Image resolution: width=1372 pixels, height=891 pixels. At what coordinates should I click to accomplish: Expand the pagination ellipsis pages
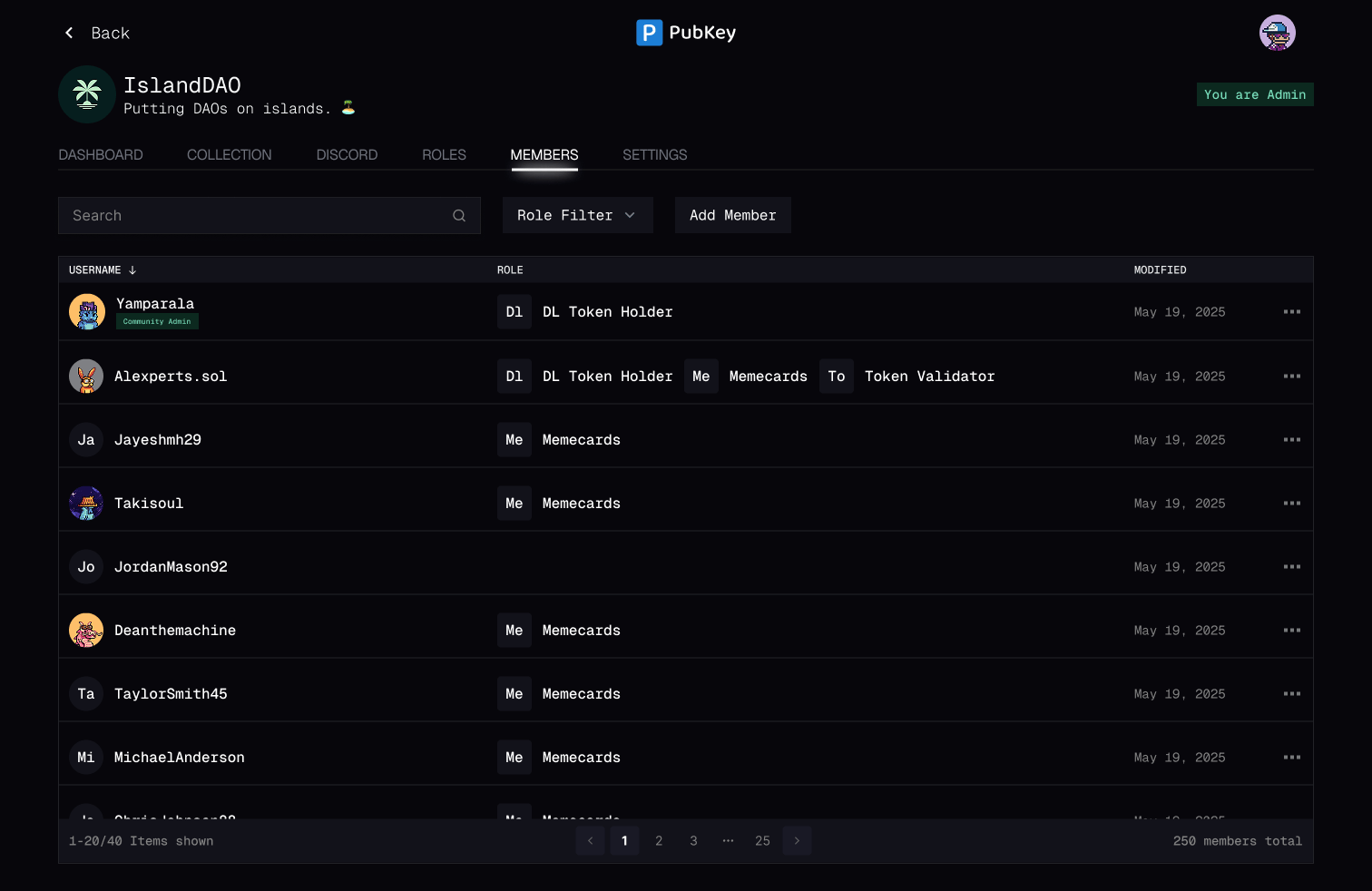click(728, 841)
